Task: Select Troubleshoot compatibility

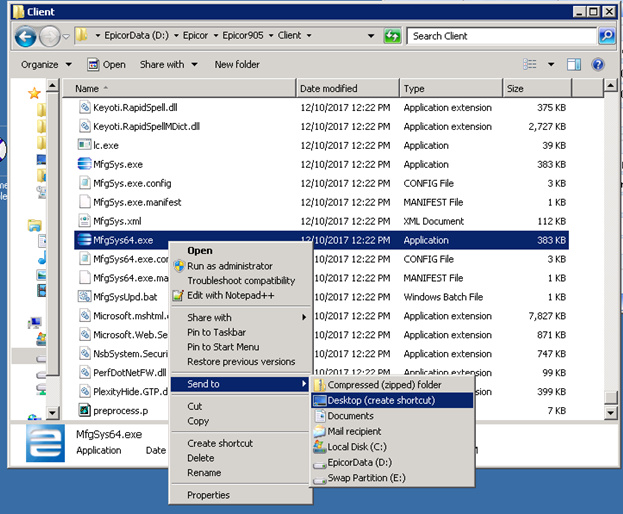Action: [x=240, y=280]
